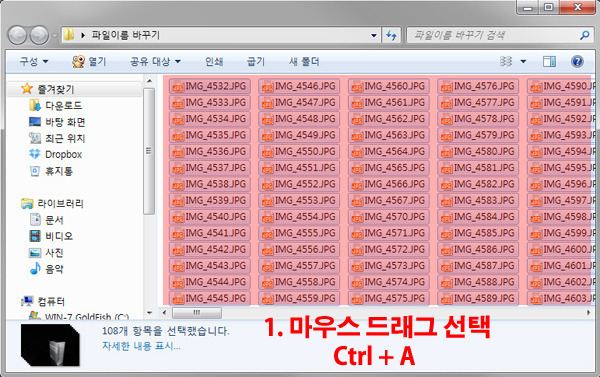Screen dimensions: 600x377
Task: Click the magnifier search icon
Action: [x=584, y=36]
